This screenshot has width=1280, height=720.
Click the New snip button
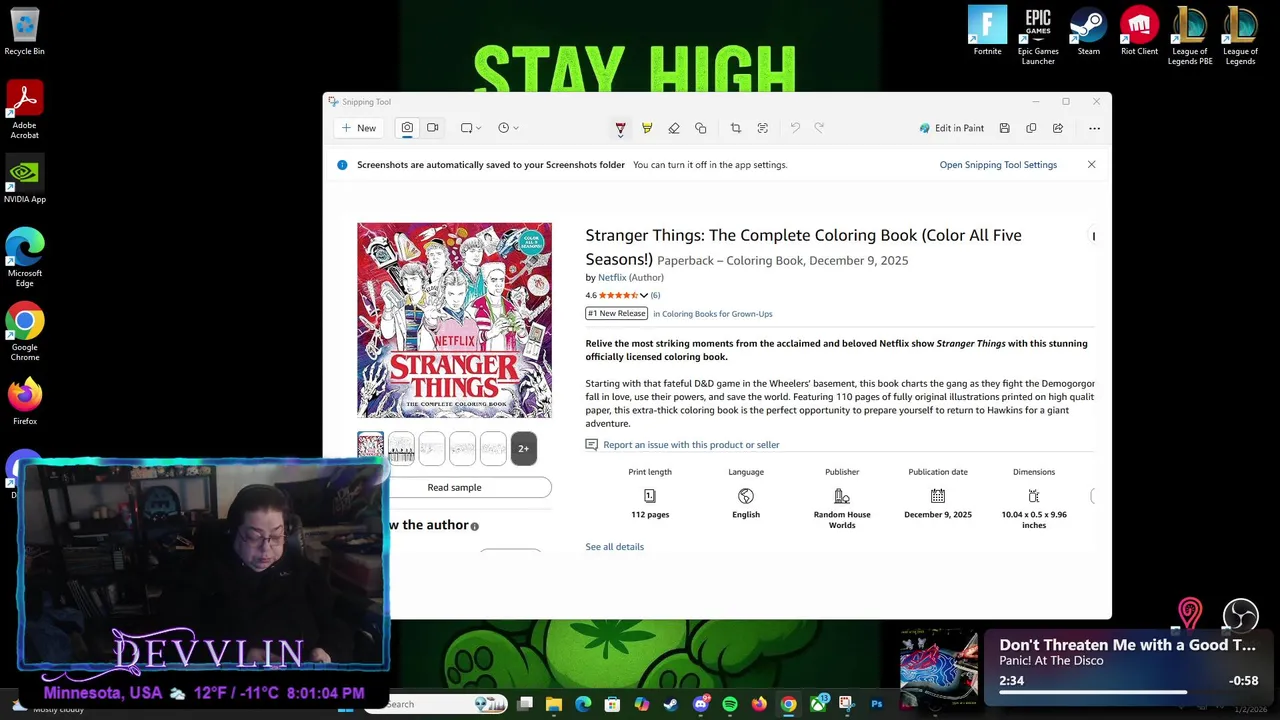[358, 128]
